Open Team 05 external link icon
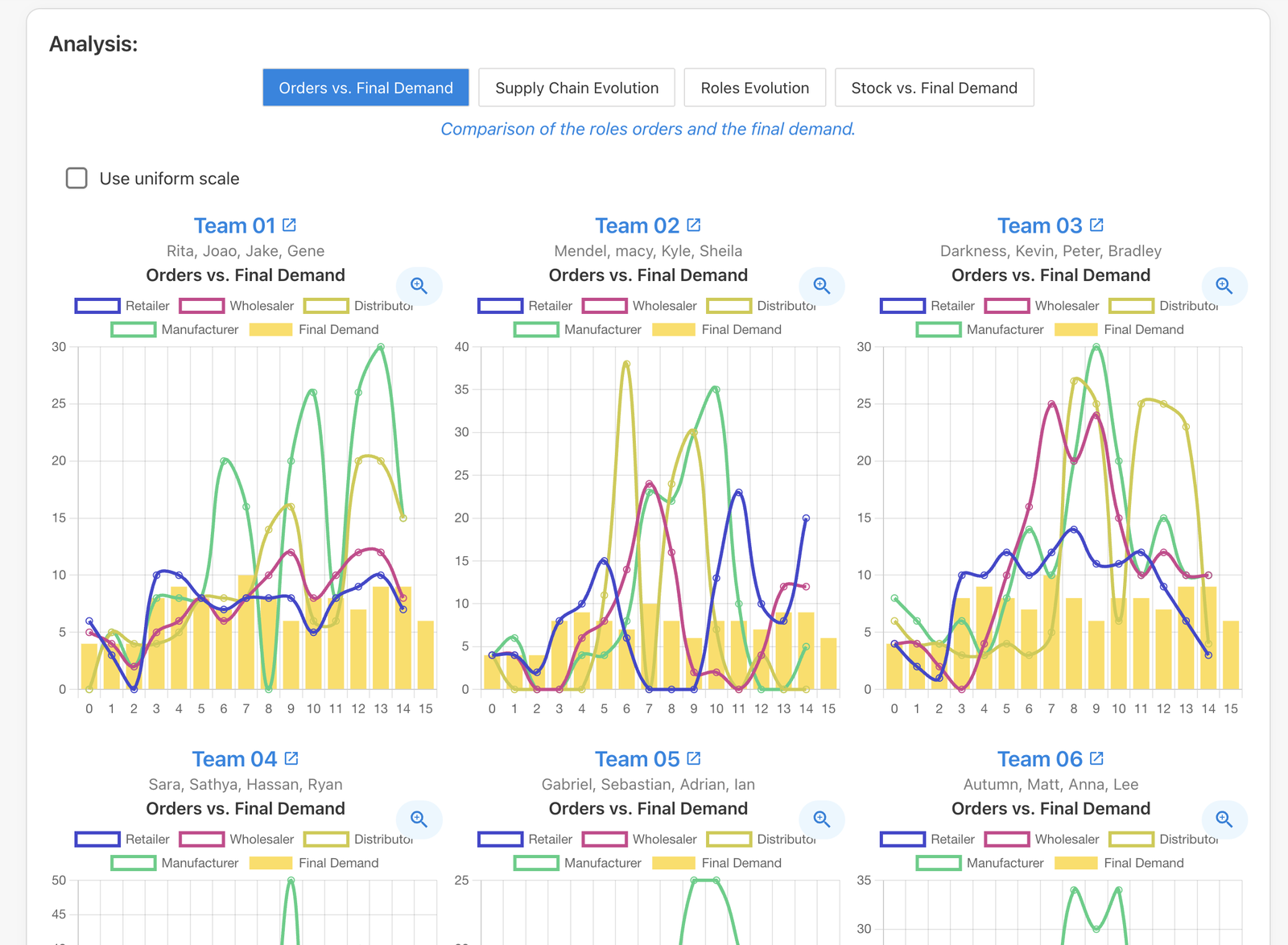 (694, 758)
